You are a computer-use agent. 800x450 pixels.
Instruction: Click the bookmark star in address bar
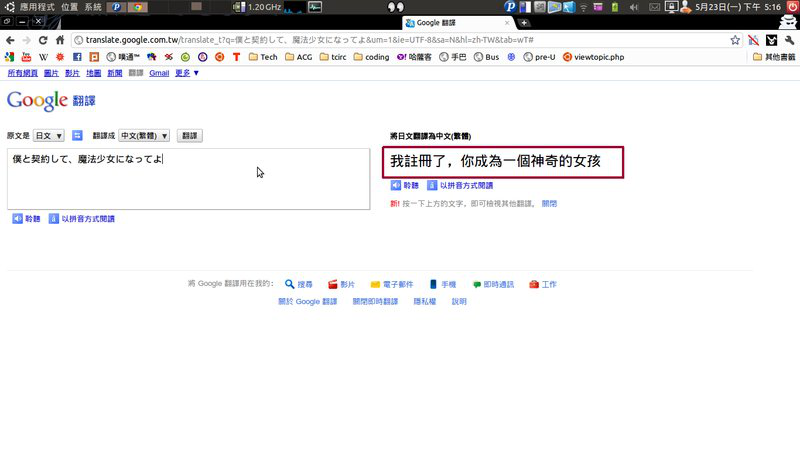tap(735, 40)
